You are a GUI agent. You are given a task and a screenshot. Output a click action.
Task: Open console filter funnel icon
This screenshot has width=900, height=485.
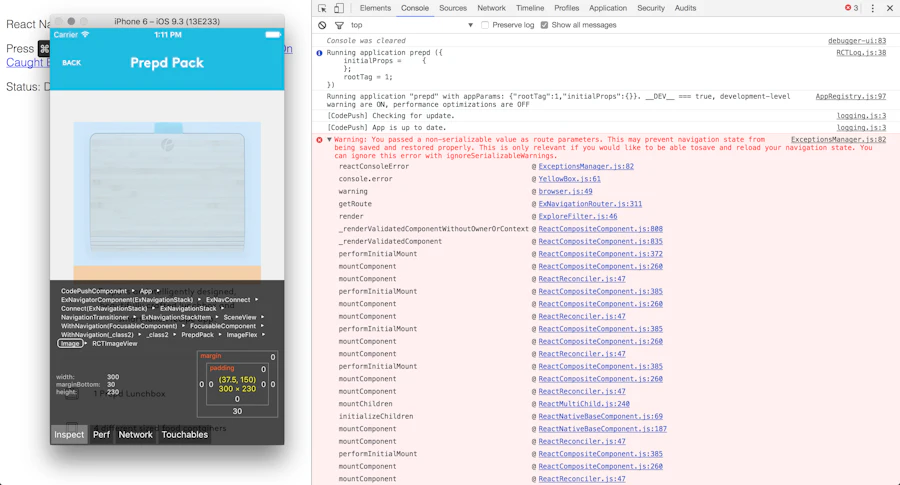tap(339, 25)
